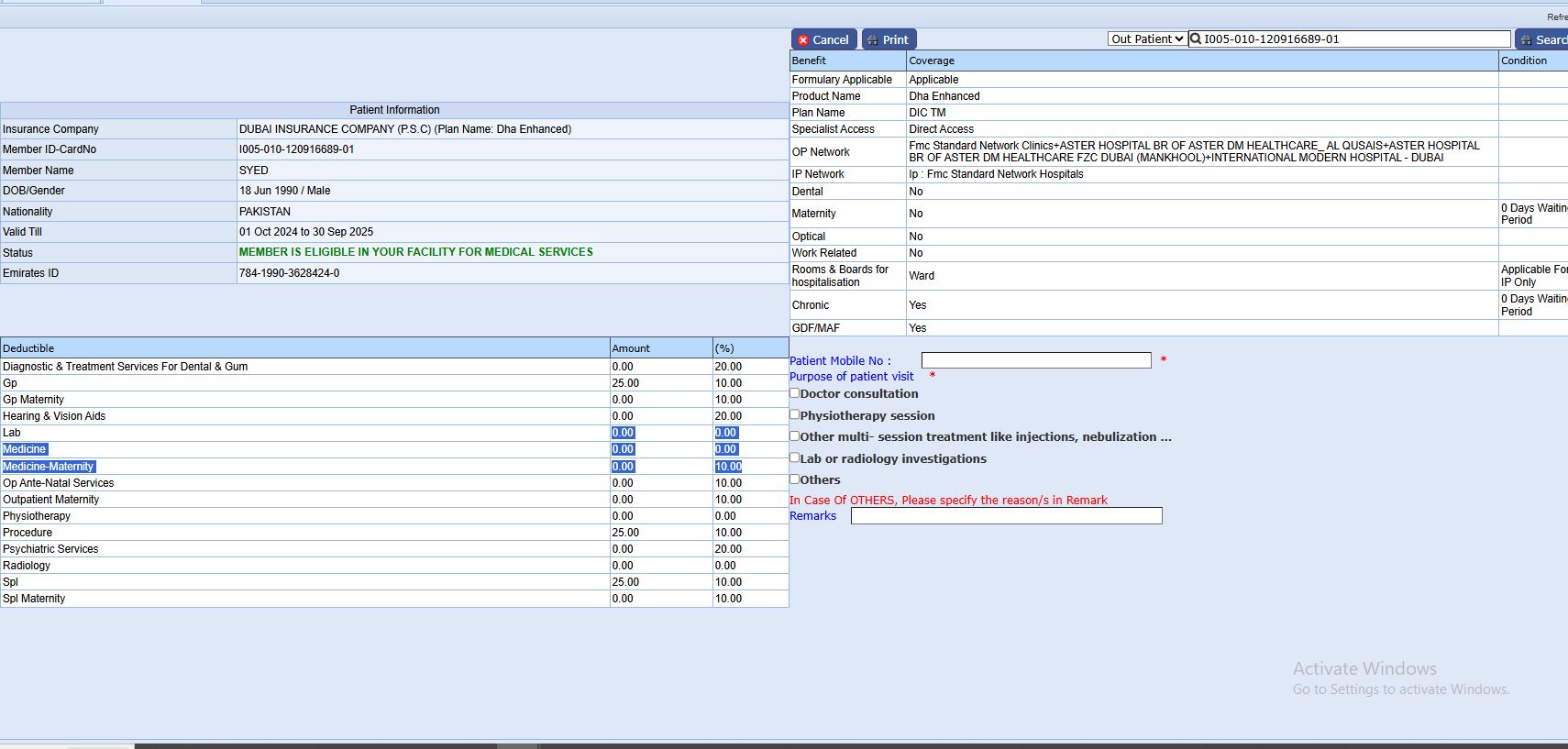Tick the Doctor consultation checkbox
The image size is (1568, 749).
coord(795,393)
